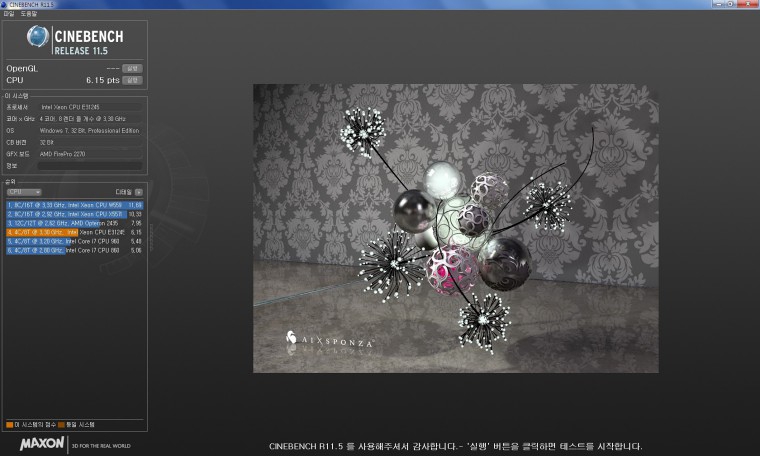Click the CB version field 32 Bit
Viewport: 760px width, 456px height.
coord(90,142)
